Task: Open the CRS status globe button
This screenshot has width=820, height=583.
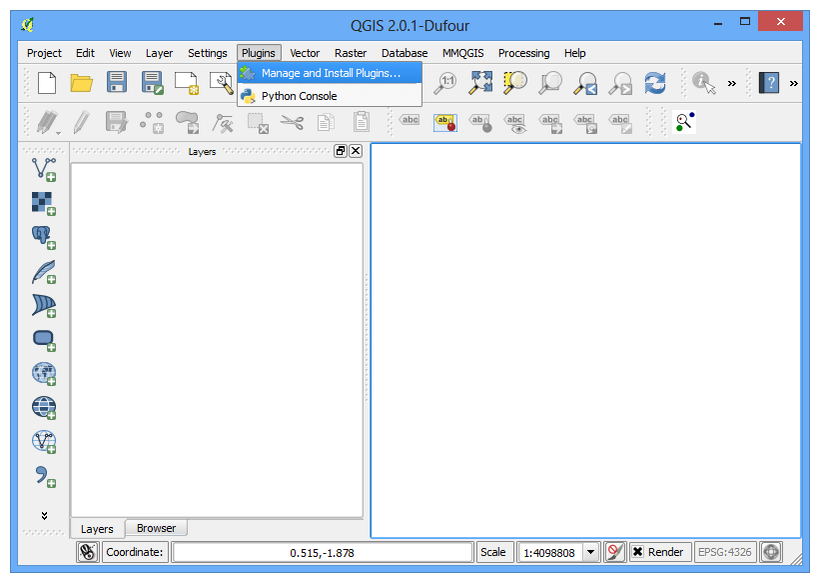Action: pos(771,552)
